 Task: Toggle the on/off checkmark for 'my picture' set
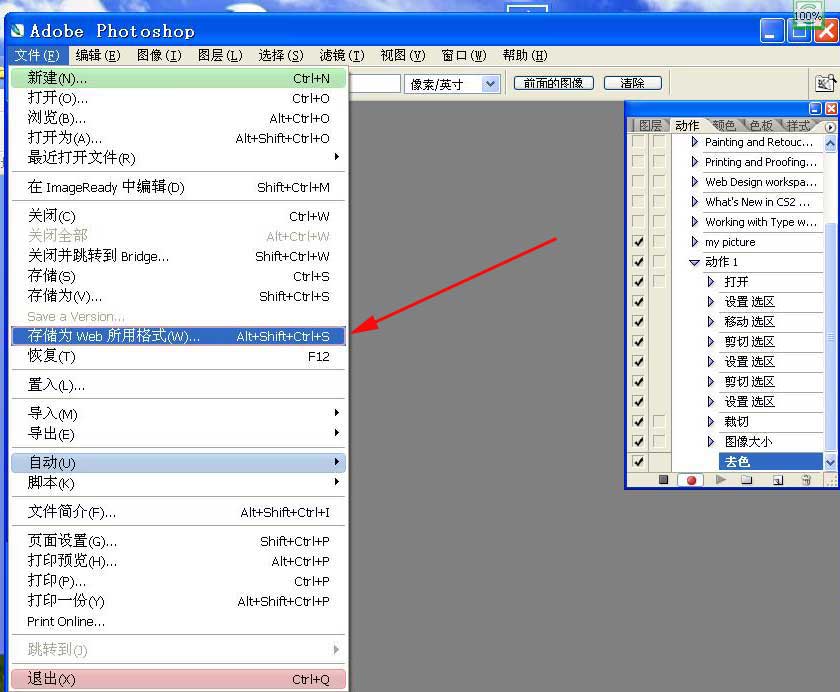coord(638,242)
